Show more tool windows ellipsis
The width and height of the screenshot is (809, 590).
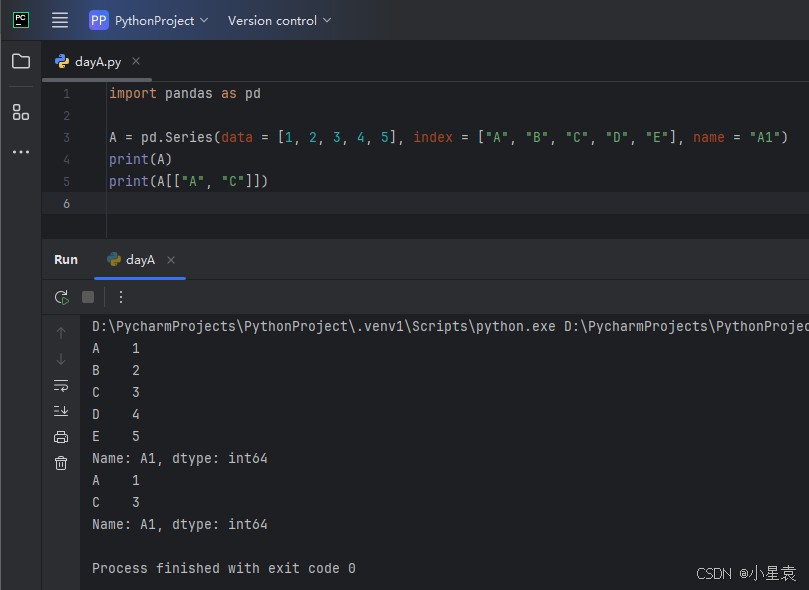(21, 152)
